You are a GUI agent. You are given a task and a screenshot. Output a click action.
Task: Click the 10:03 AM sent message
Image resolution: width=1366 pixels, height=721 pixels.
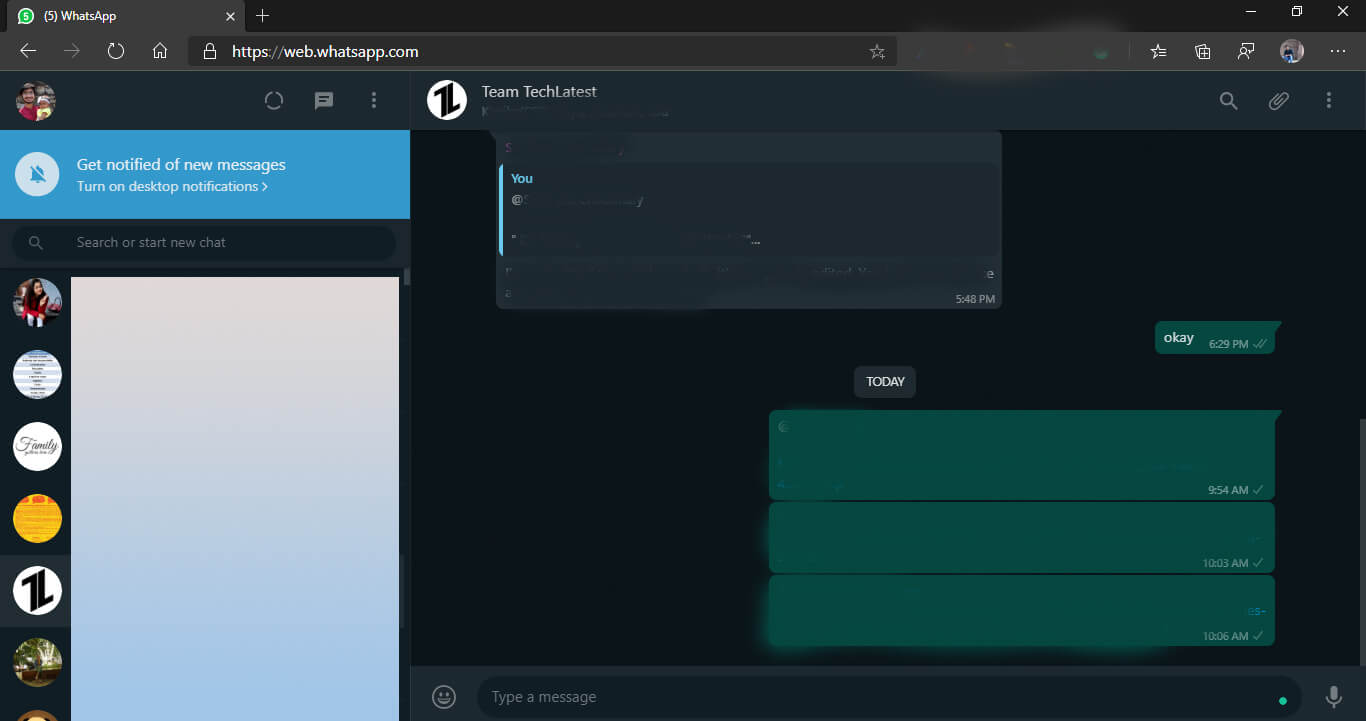[x=1022, y=537]
